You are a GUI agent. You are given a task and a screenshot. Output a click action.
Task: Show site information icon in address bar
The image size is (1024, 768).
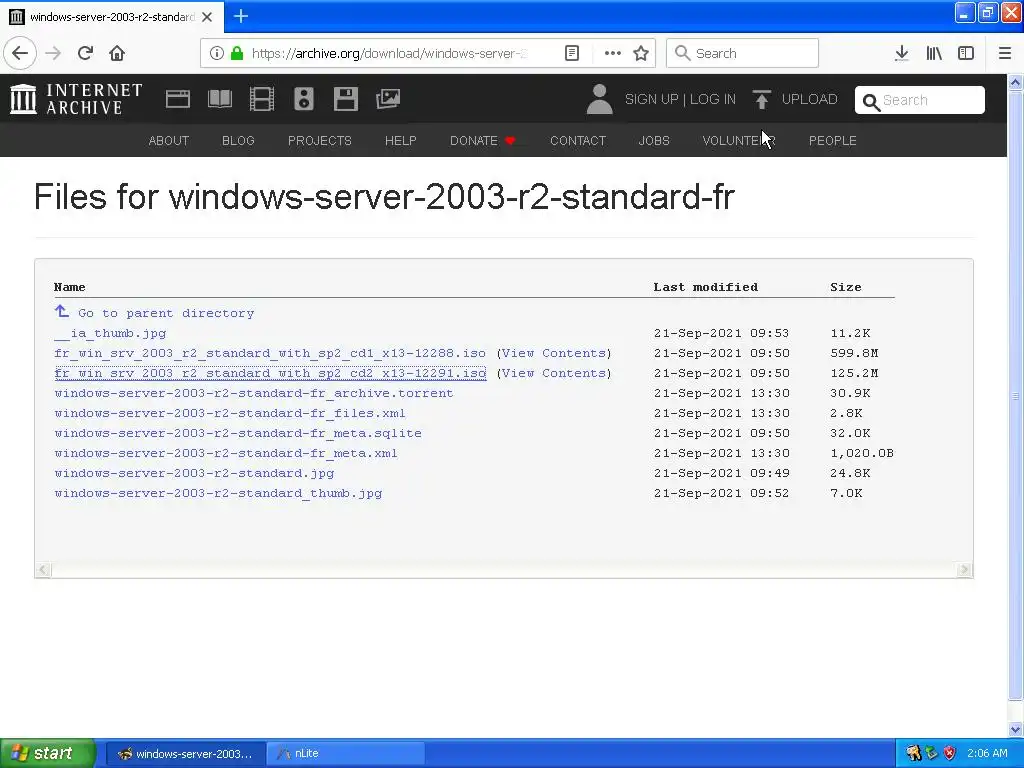pyautogui.click(x=217, y=54)
